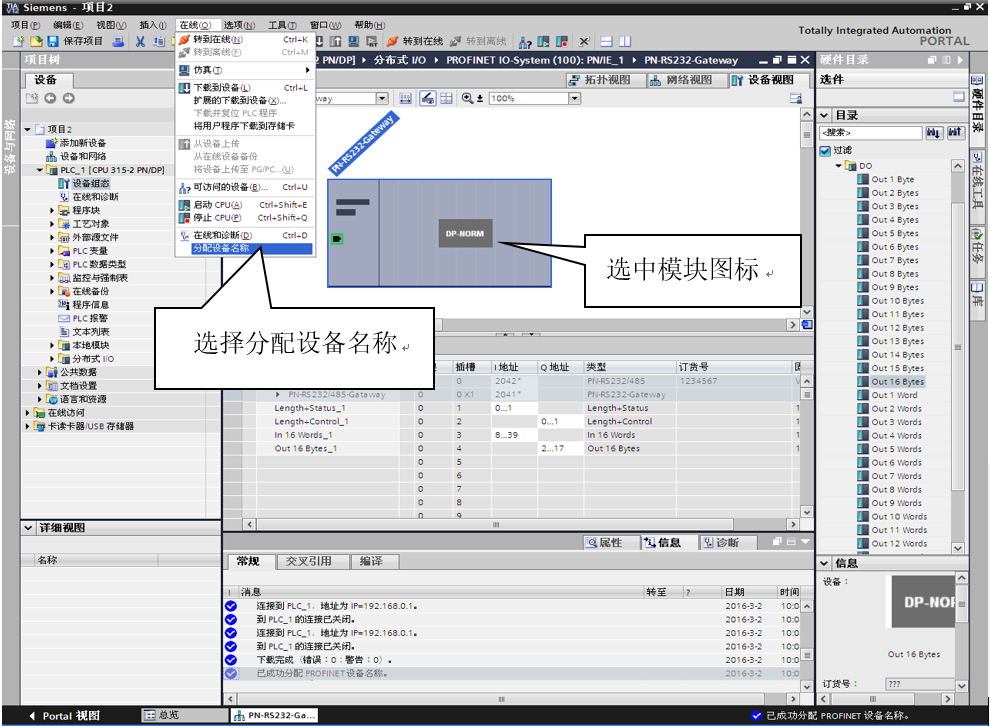The image size is (990, 726).
Task: Collapse the PLC_1 tree node
Action: point(40,170)
